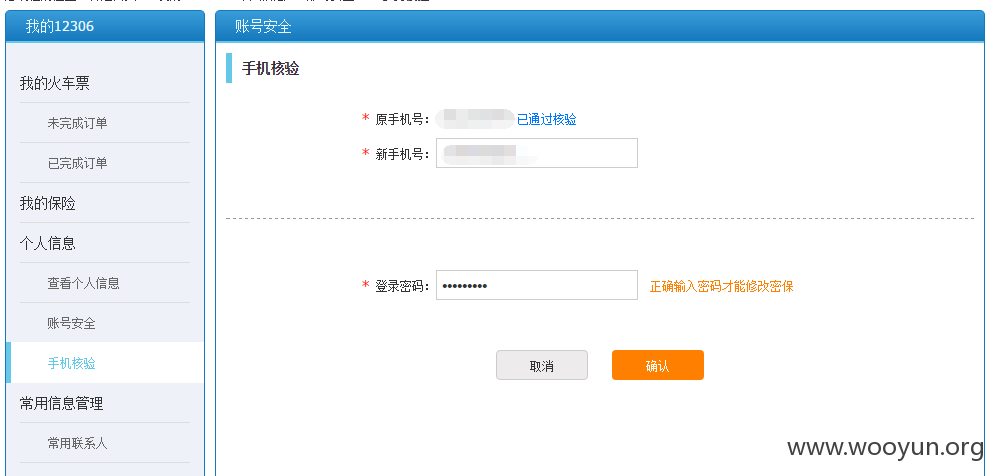The height and width of the screenshot is (476, 993).
Task: Click the 已通过核验 link
Action: coord(547,119)
